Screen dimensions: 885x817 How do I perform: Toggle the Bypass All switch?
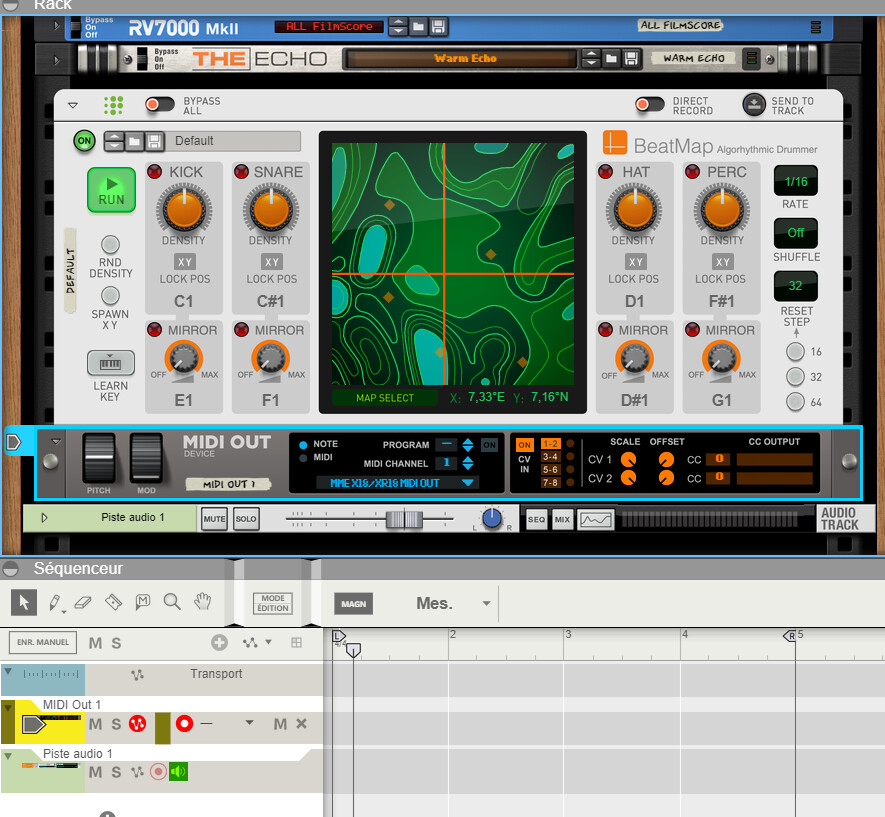click(x=159, y=104)
